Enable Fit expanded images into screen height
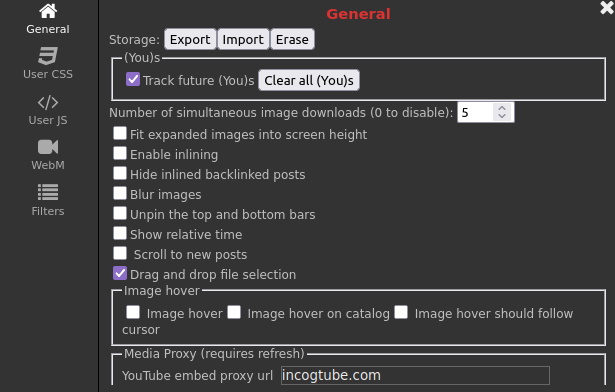Screen dimensions: 615x392 (x=120, y=133)
